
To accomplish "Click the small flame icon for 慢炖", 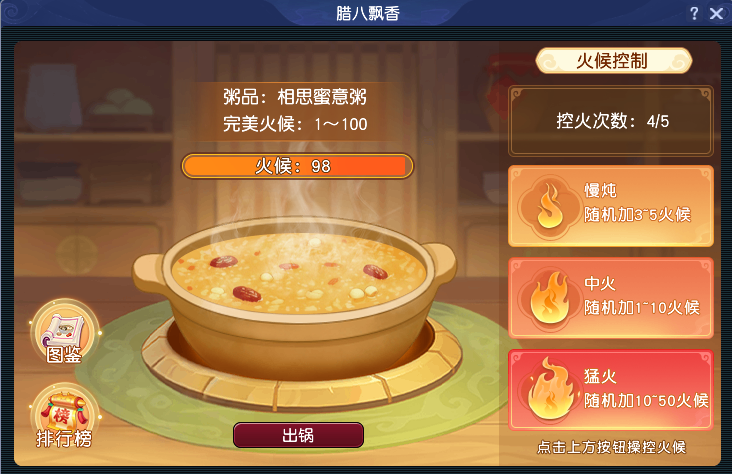I will 550,206.
